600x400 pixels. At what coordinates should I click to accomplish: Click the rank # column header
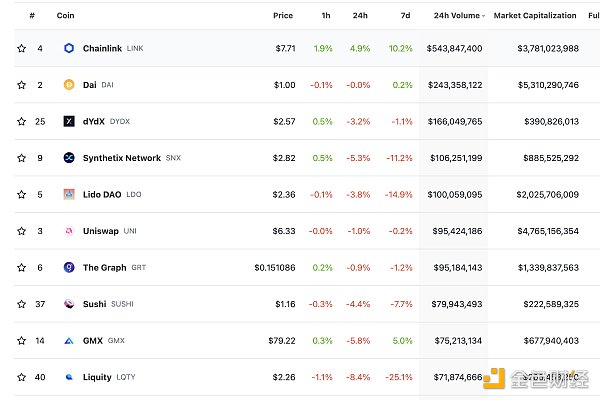(x=33, y=16)
